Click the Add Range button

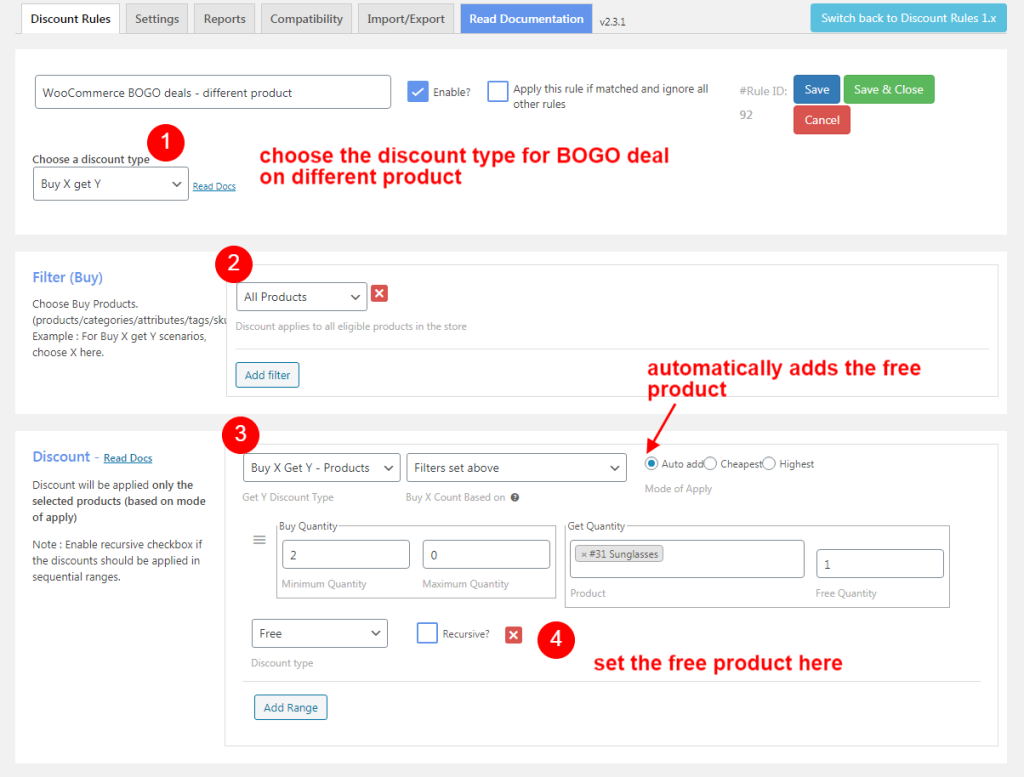click(x=291, y=708)
